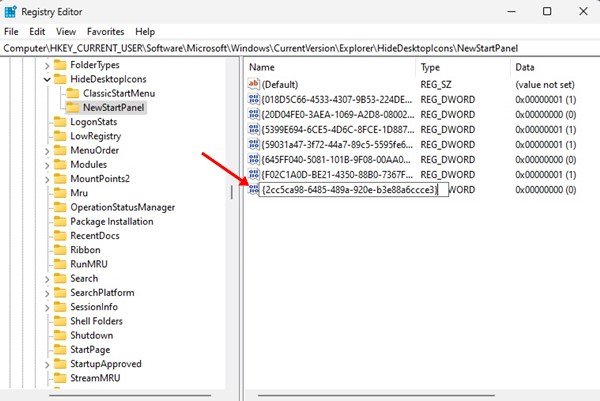Click the DWORD icon of {2cc5ca98 value
This screenshot has width=600, height=401.
253,189
